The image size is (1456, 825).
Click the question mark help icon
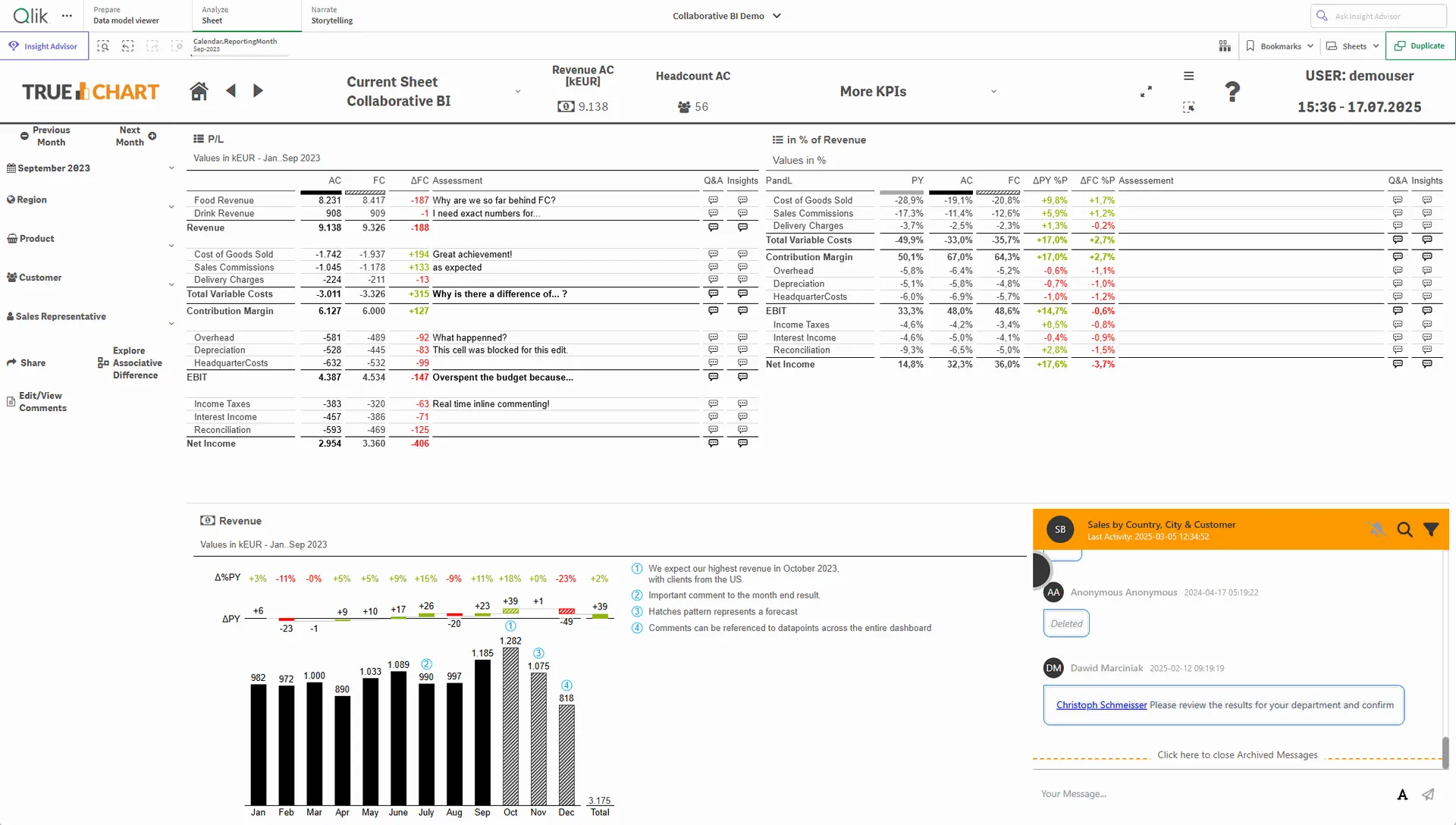tap(1232, 92)
